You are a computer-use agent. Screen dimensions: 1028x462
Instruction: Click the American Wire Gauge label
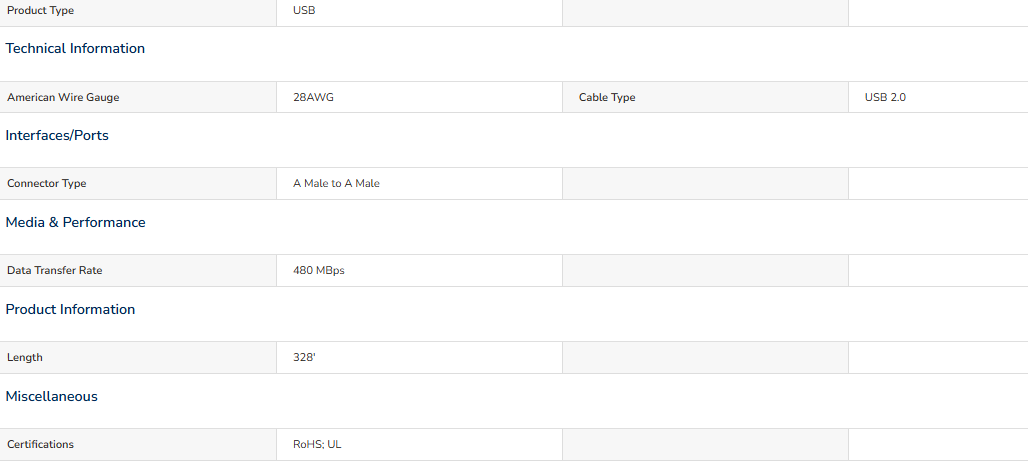[x=64, y=98]
